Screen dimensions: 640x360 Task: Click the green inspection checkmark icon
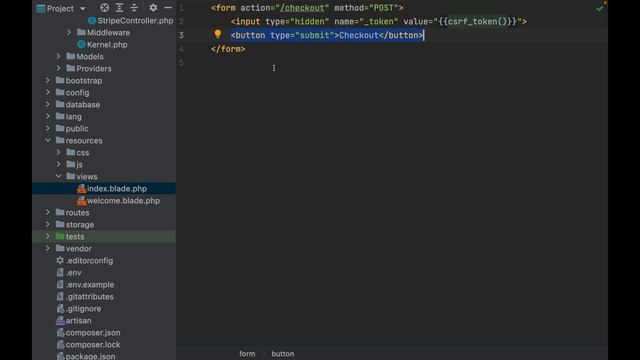(x=600, y=8)
